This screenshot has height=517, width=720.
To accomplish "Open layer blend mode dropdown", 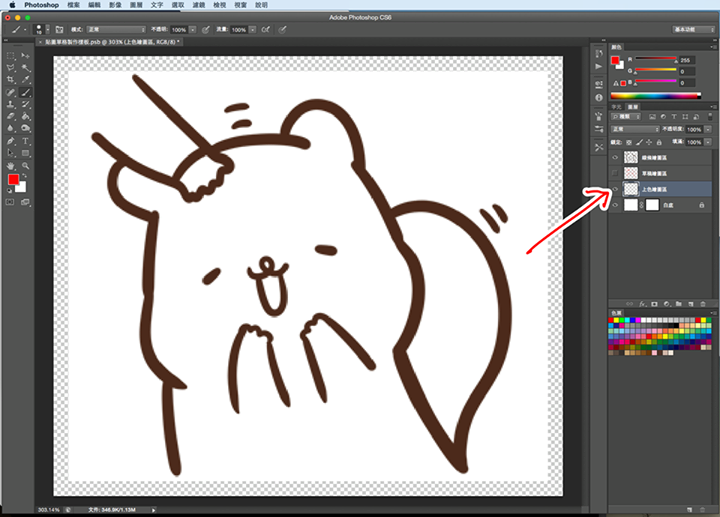I will (635, 129).
